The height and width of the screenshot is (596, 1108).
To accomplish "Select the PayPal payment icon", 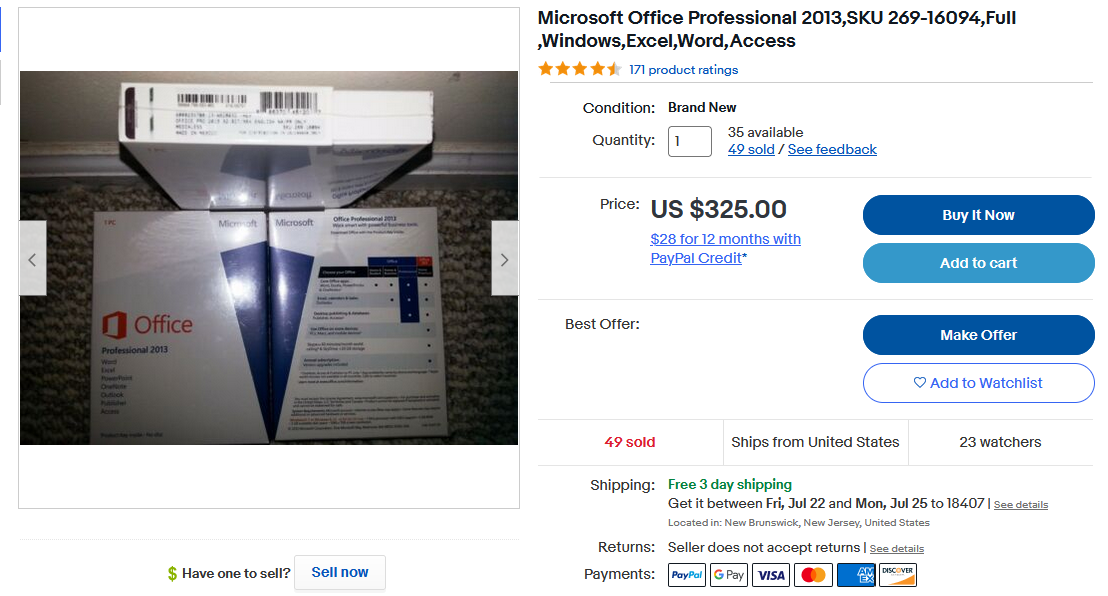I will (x=687, y=575).
